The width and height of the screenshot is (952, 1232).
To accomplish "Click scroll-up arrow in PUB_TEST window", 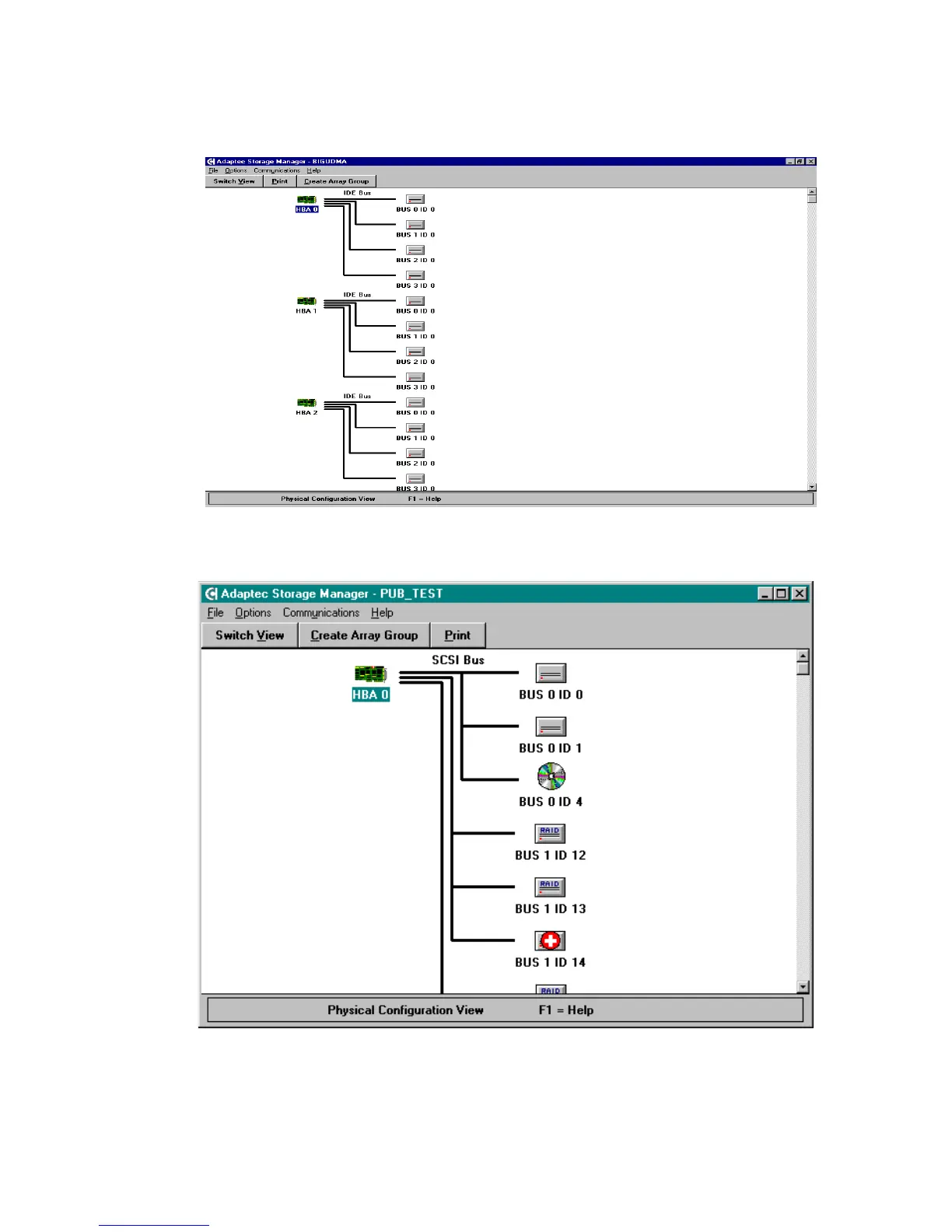I will [x=803, y=656].
